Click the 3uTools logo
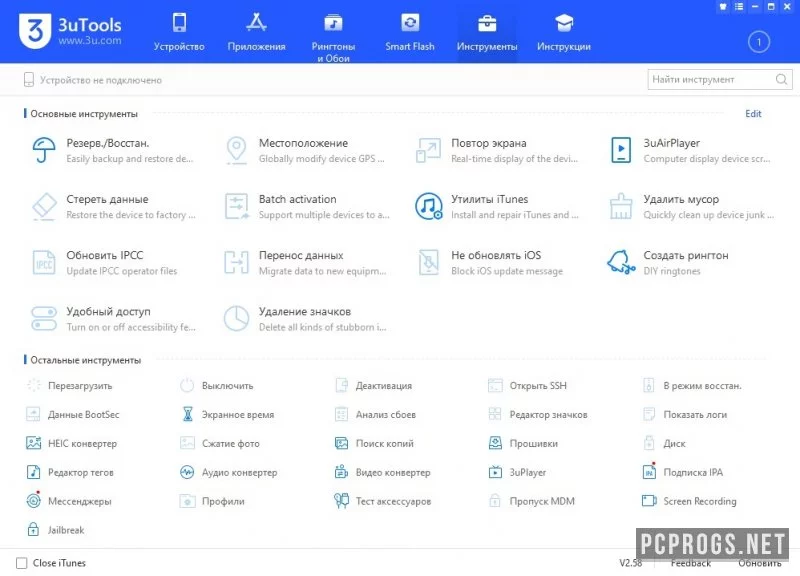The height and width of the screenshot is (576, 800). [70, 31]
